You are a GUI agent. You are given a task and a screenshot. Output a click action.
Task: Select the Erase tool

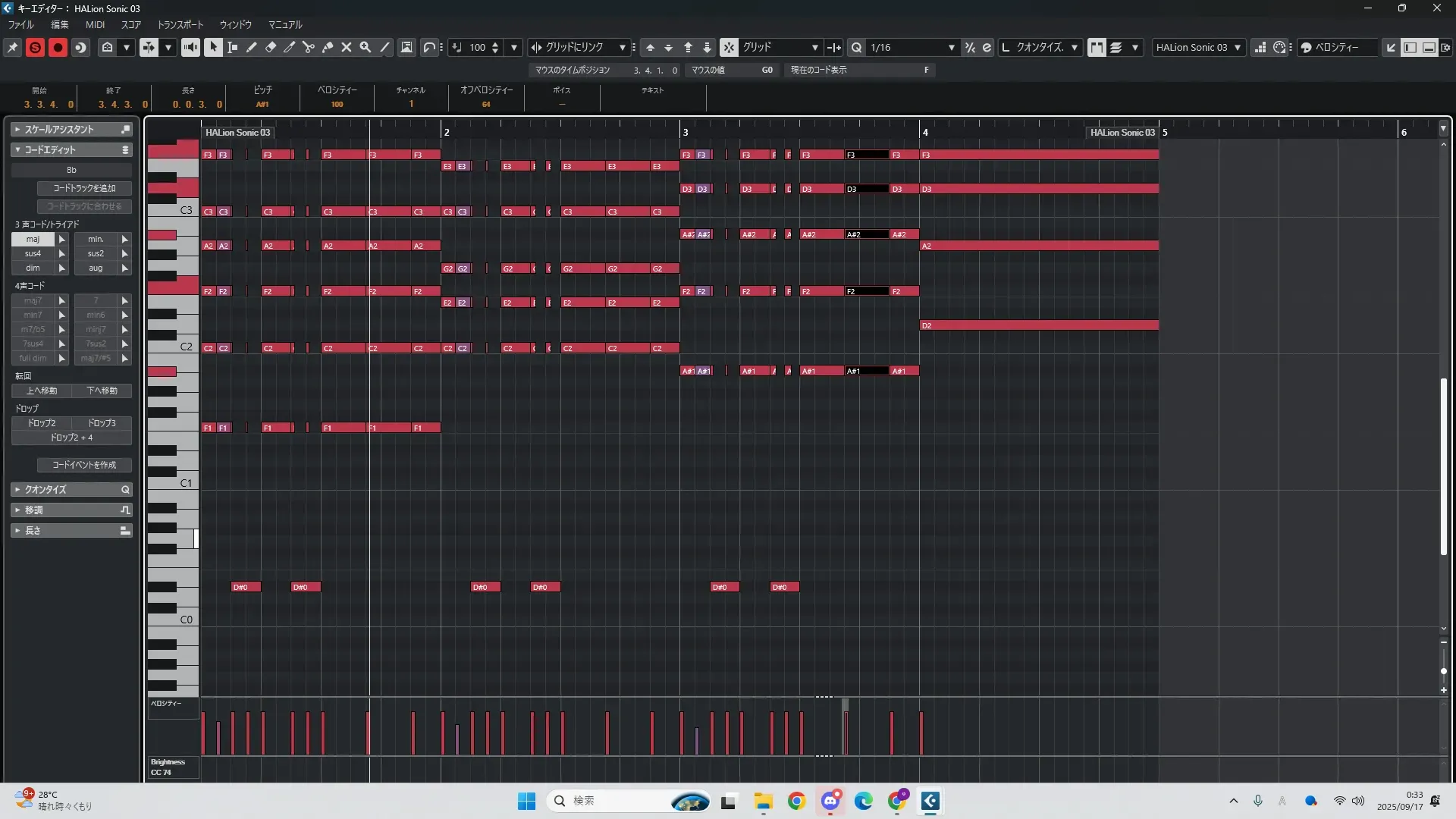pyautogui.click(x=271, y=47)
